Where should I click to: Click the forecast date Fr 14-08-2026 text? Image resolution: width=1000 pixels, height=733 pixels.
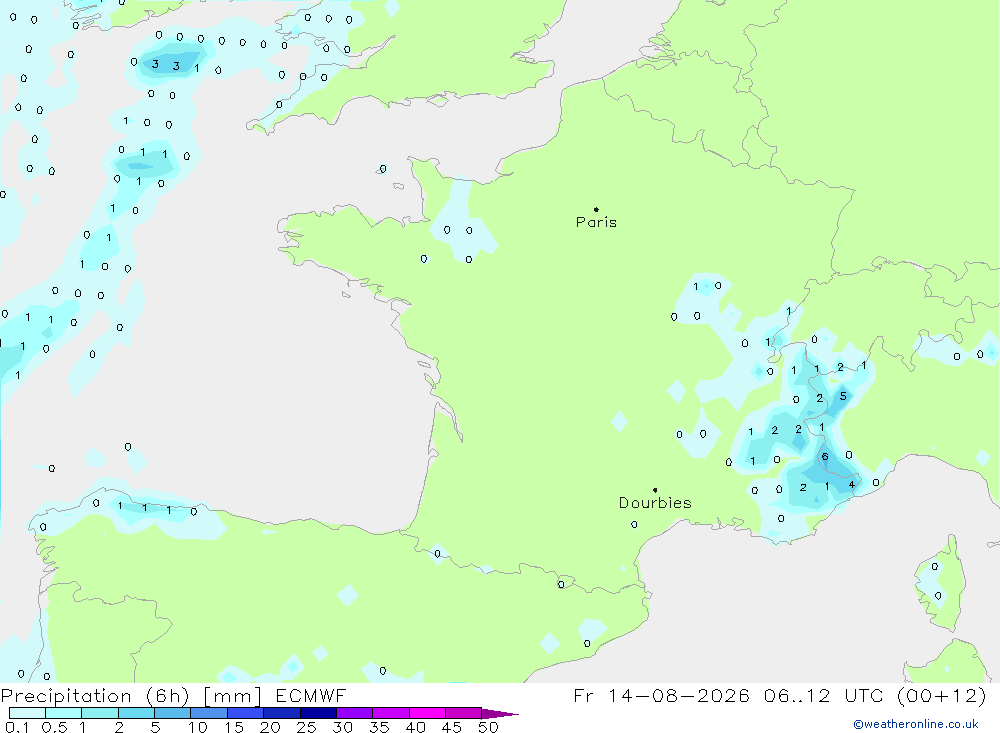661,695
